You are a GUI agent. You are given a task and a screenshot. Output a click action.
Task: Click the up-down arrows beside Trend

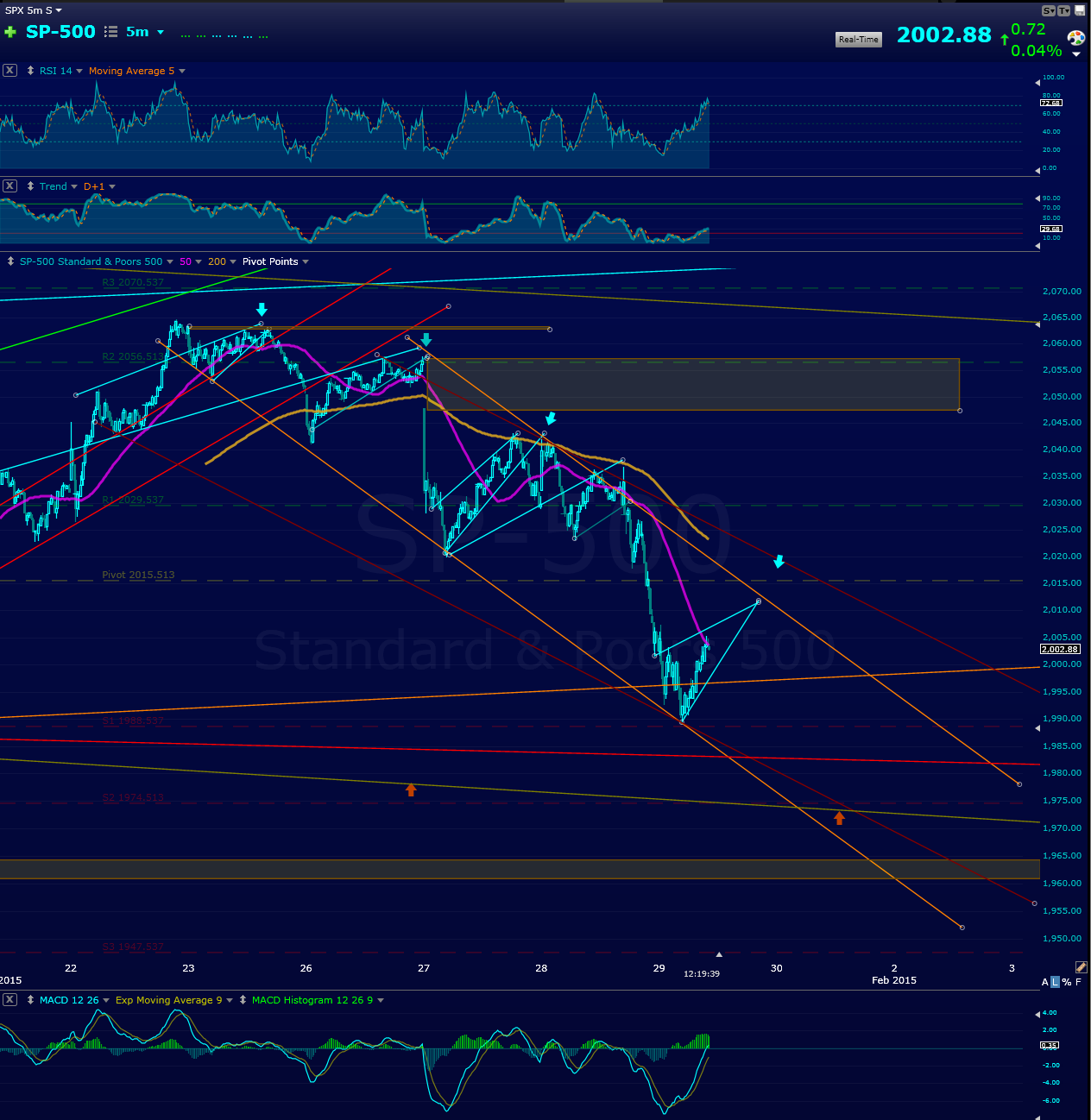(x=31, y=186)
